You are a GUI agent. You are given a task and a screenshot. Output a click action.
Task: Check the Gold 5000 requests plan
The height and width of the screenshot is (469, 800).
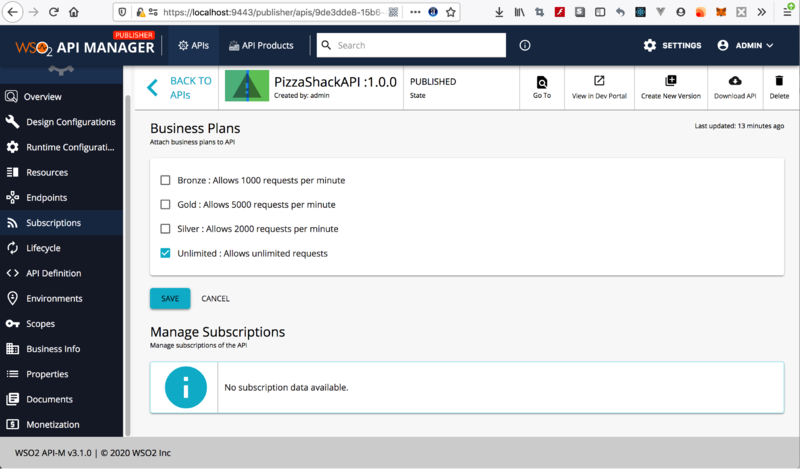pos(166,204)
